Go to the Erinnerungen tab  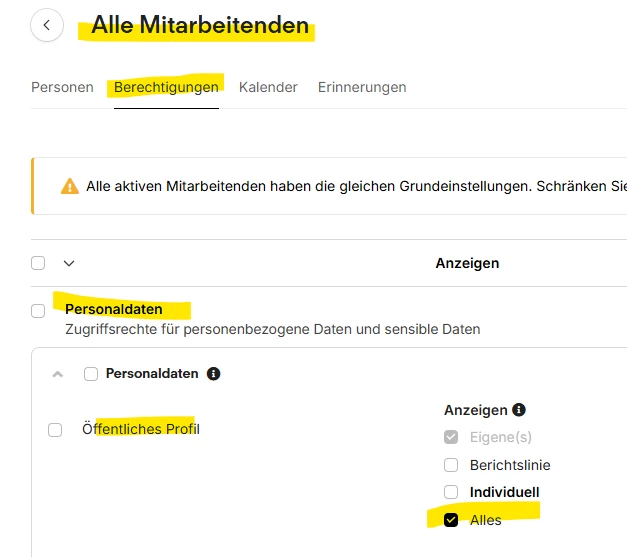pyautogui.click(x=362, y=87)
